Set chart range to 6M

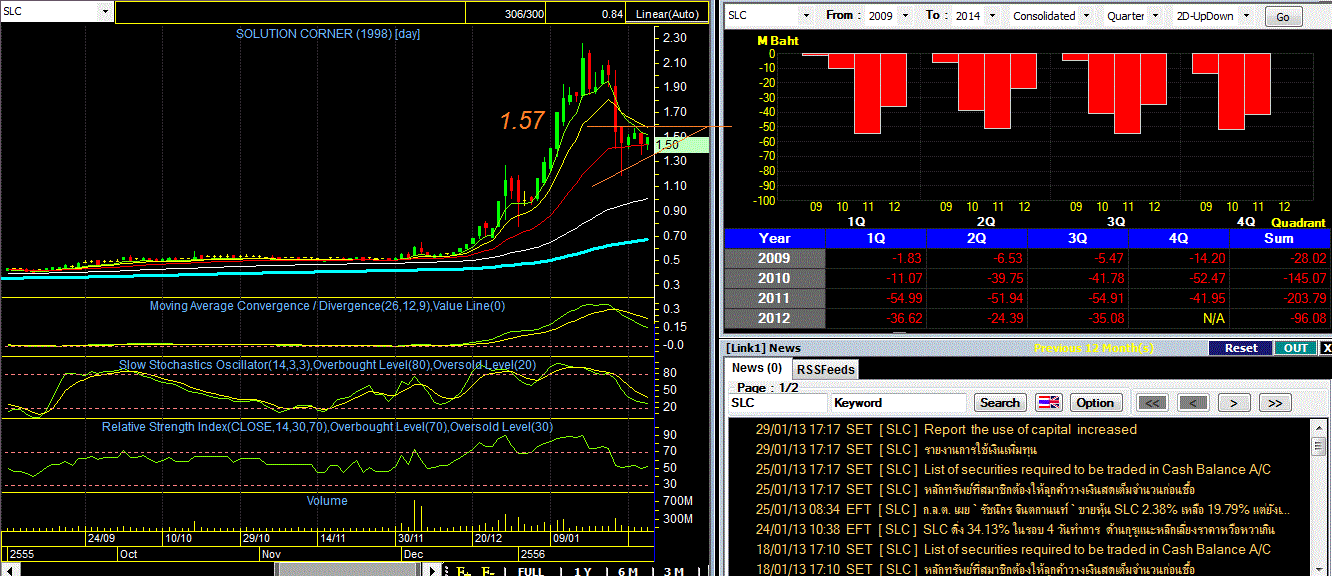pos(628,570)
